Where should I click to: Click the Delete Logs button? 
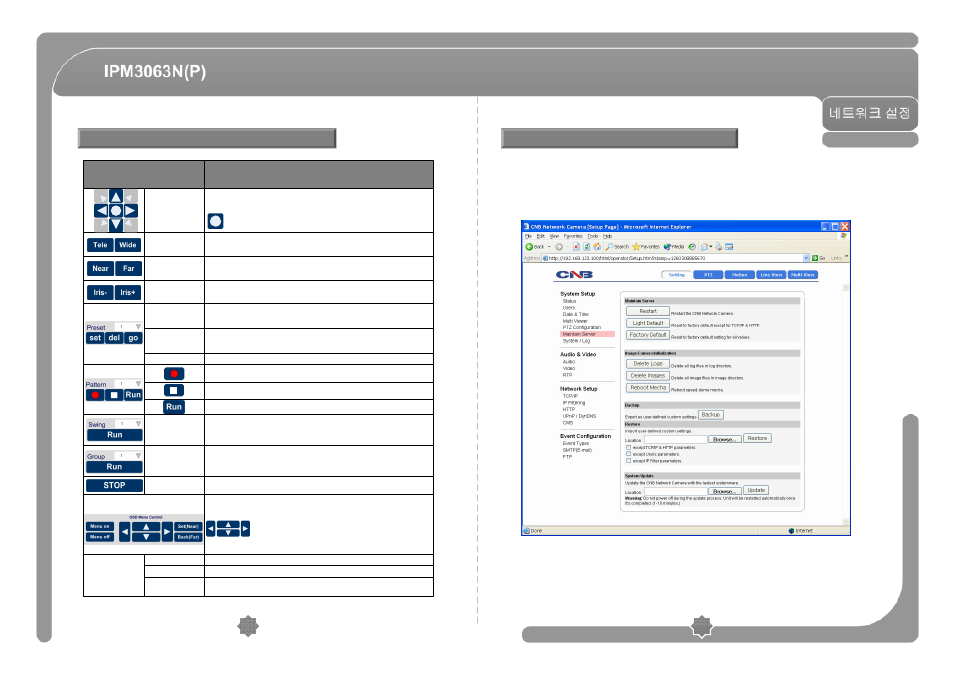click(x=648, y=363)
